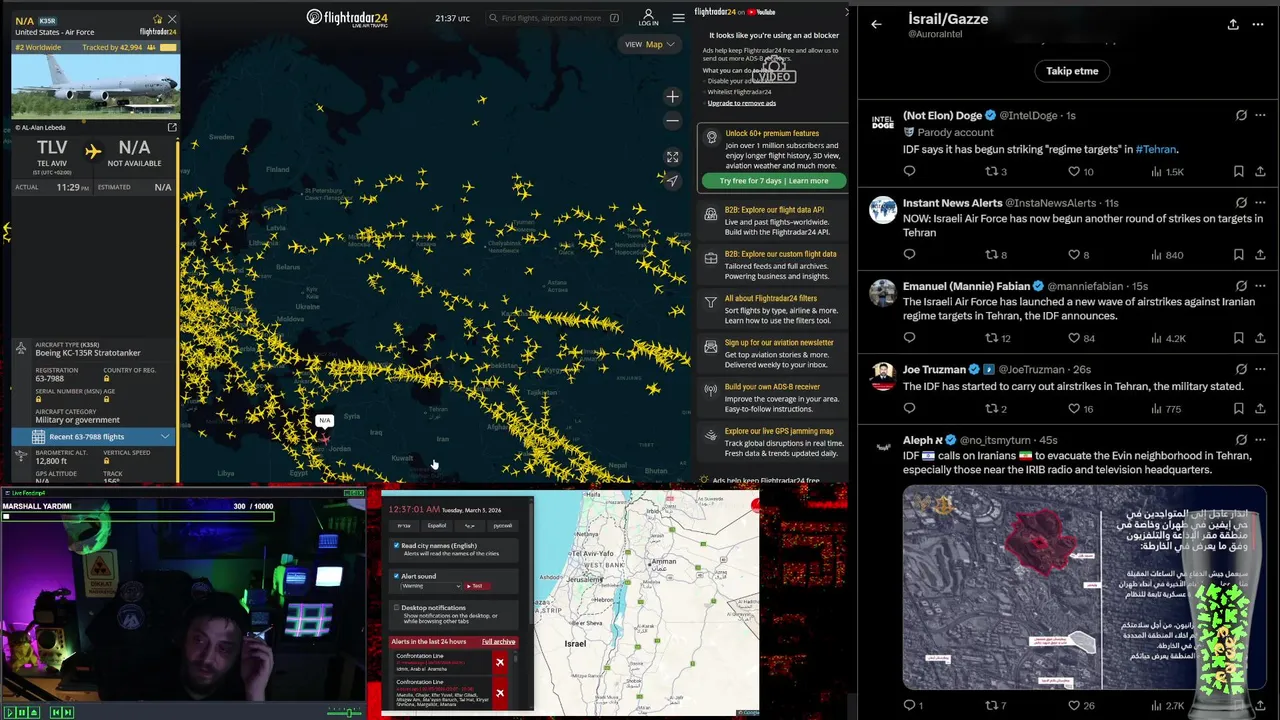This screenshot has height=720, width=1280.
Task: Enable Desktop notifications checkbox
Action: (x=396, y=607)
